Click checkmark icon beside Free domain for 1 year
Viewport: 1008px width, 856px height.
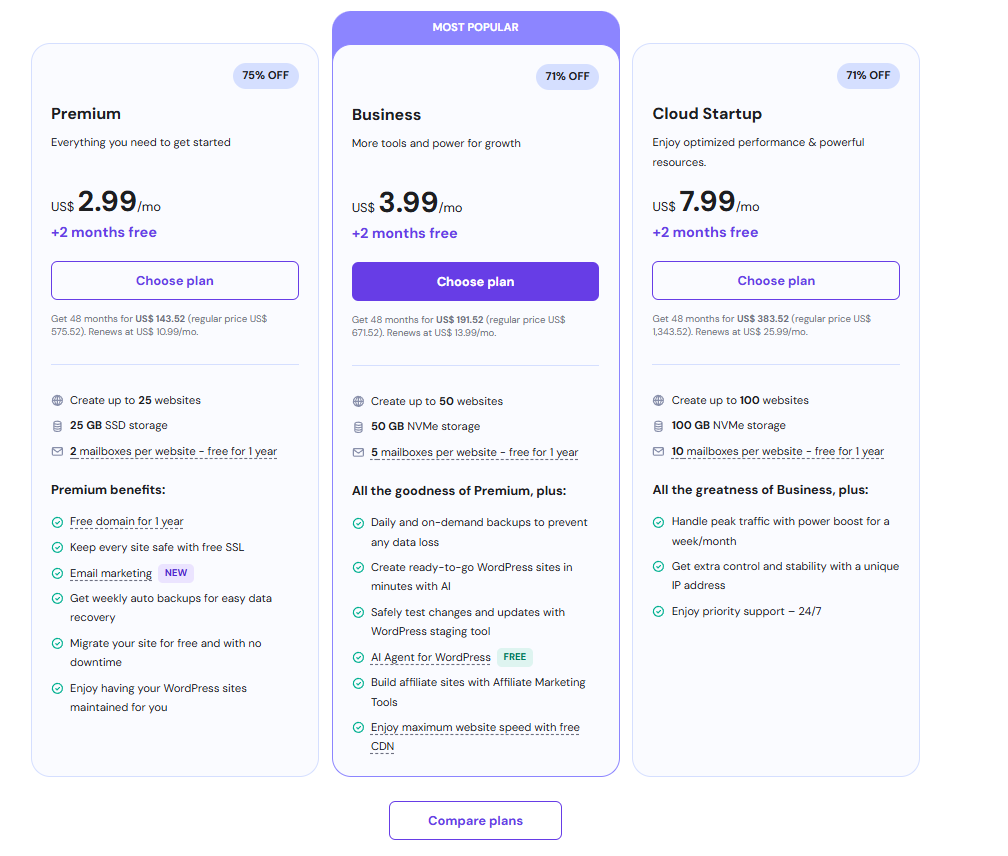tap(58, 521)
